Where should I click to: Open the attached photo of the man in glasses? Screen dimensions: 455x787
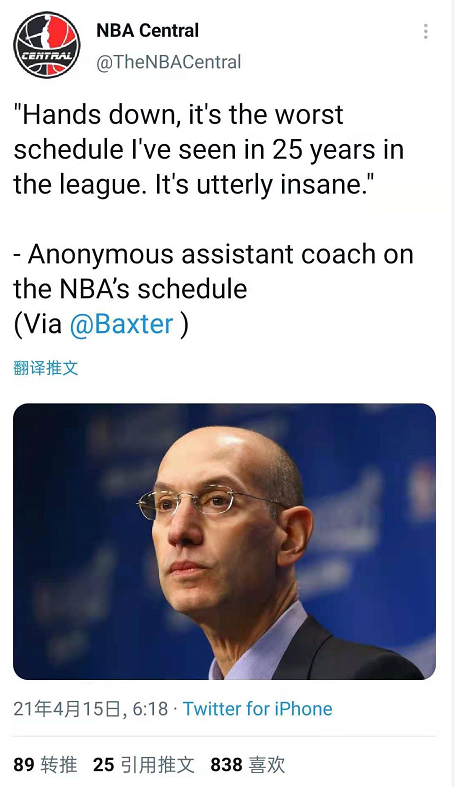[x=224, y=542]
